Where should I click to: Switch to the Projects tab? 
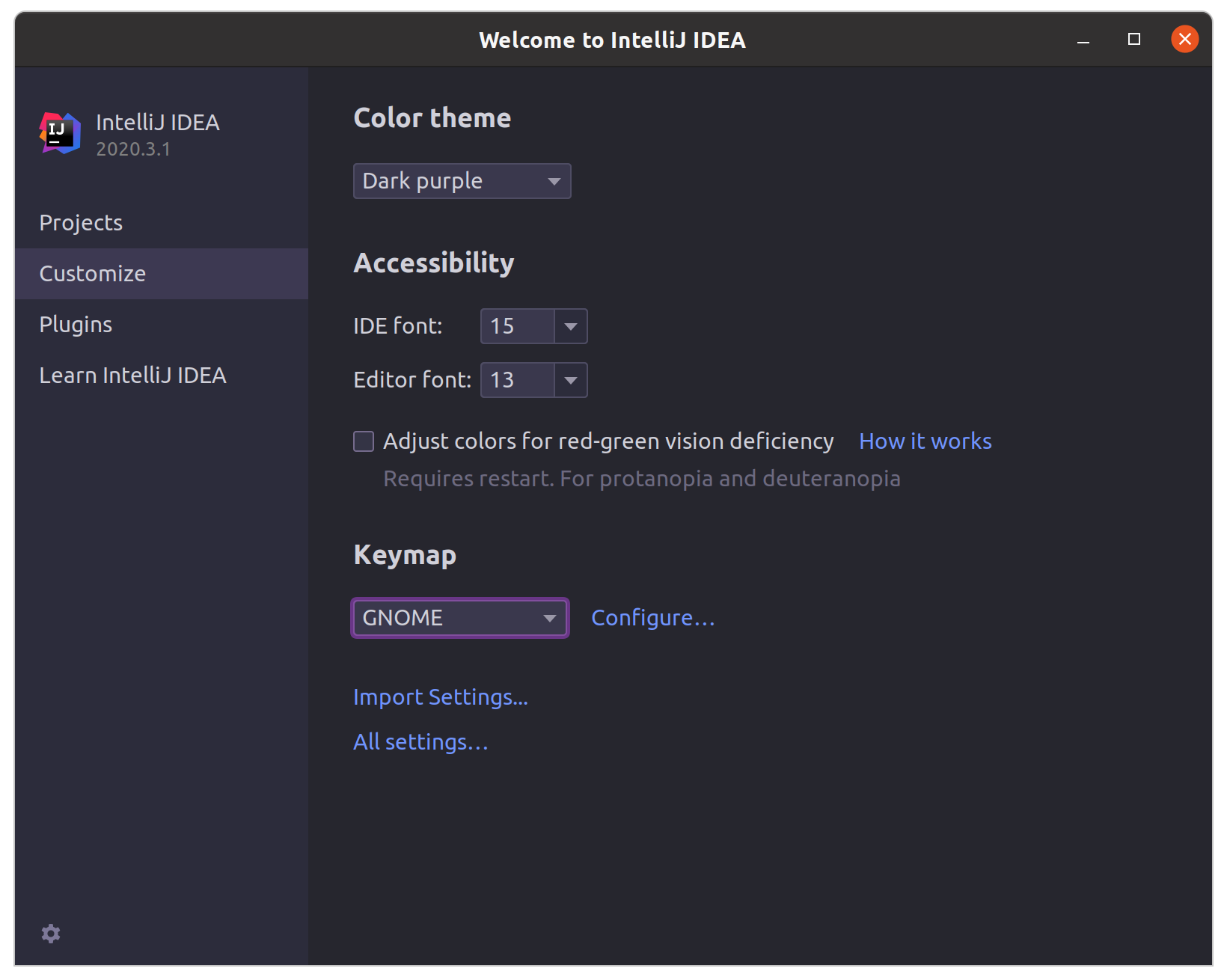click(162, 223)
